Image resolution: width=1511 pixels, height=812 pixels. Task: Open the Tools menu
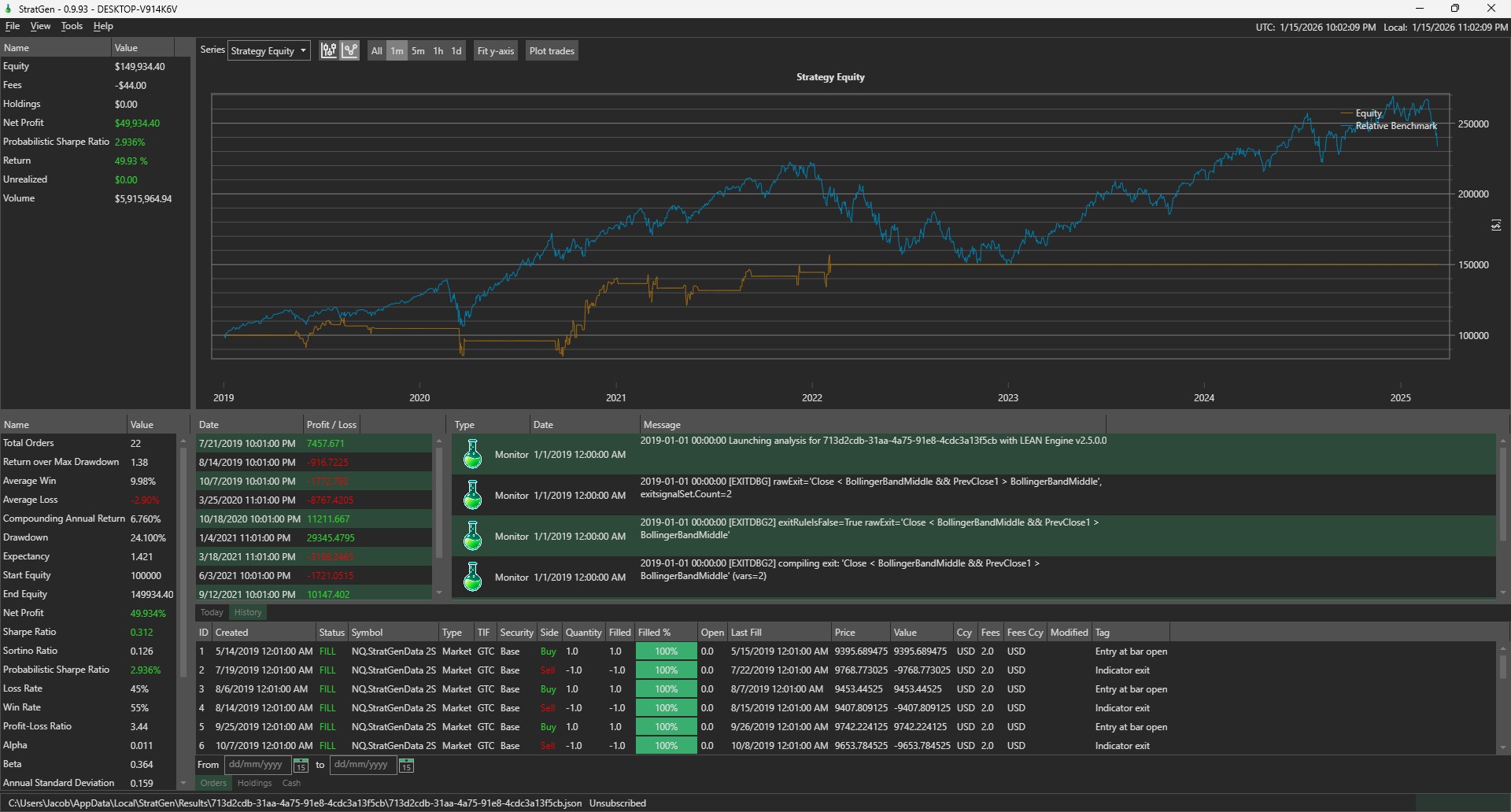(x=72, y=26)
